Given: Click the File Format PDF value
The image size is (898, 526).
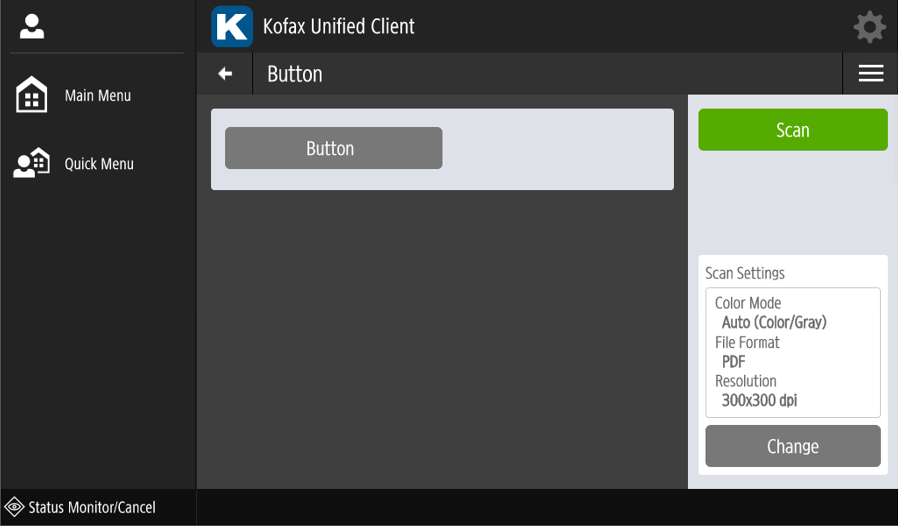Looking at the screenshot, I should tap(733, 362).
